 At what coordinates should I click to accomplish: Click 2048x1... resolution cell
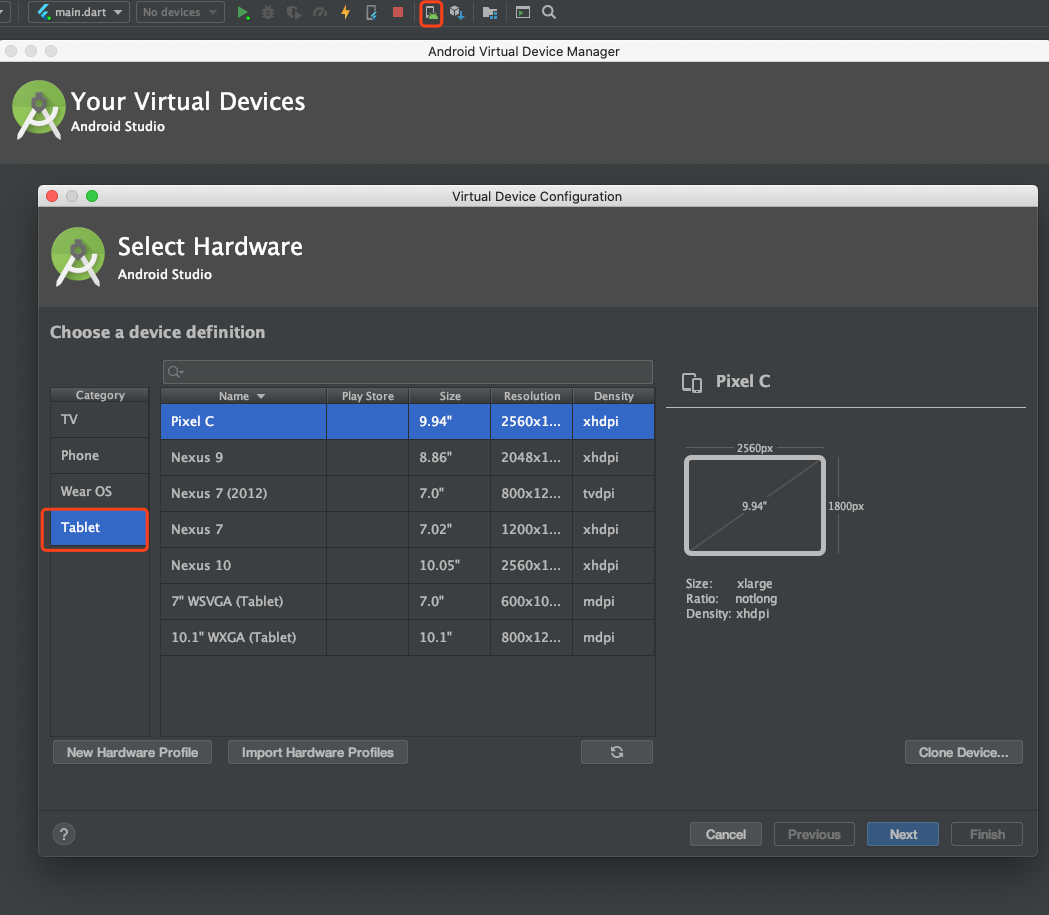tap(532, 458)
